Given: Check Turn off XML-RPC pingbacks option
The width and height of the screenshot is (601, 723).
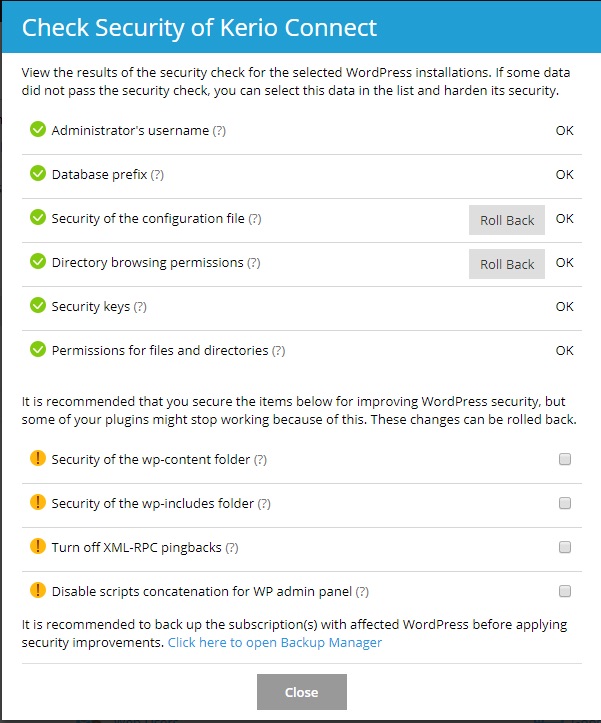Looking at the screenshot, I should (565, 548).
